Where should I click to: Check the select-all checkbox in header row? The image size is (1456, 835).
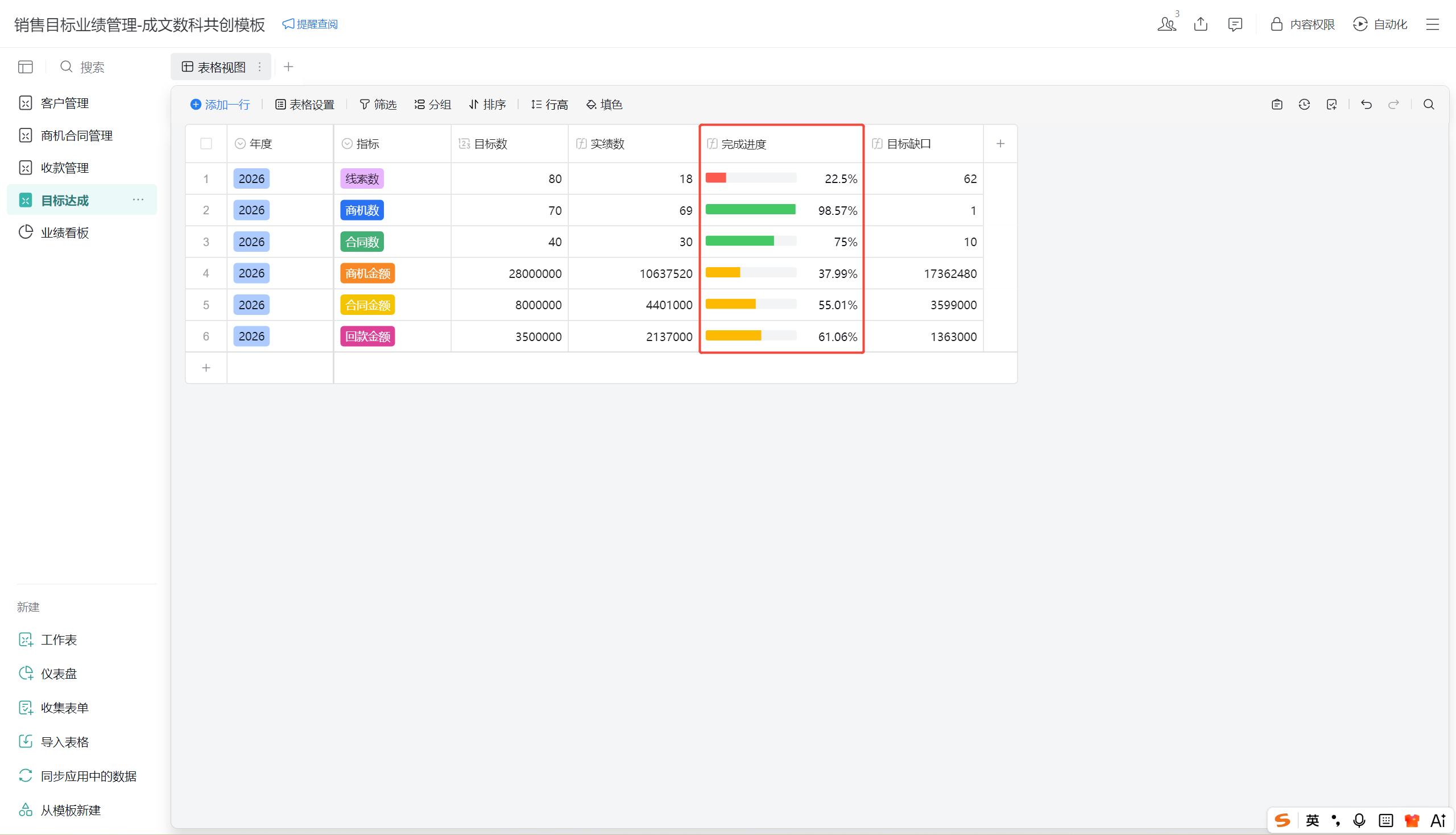206,144
